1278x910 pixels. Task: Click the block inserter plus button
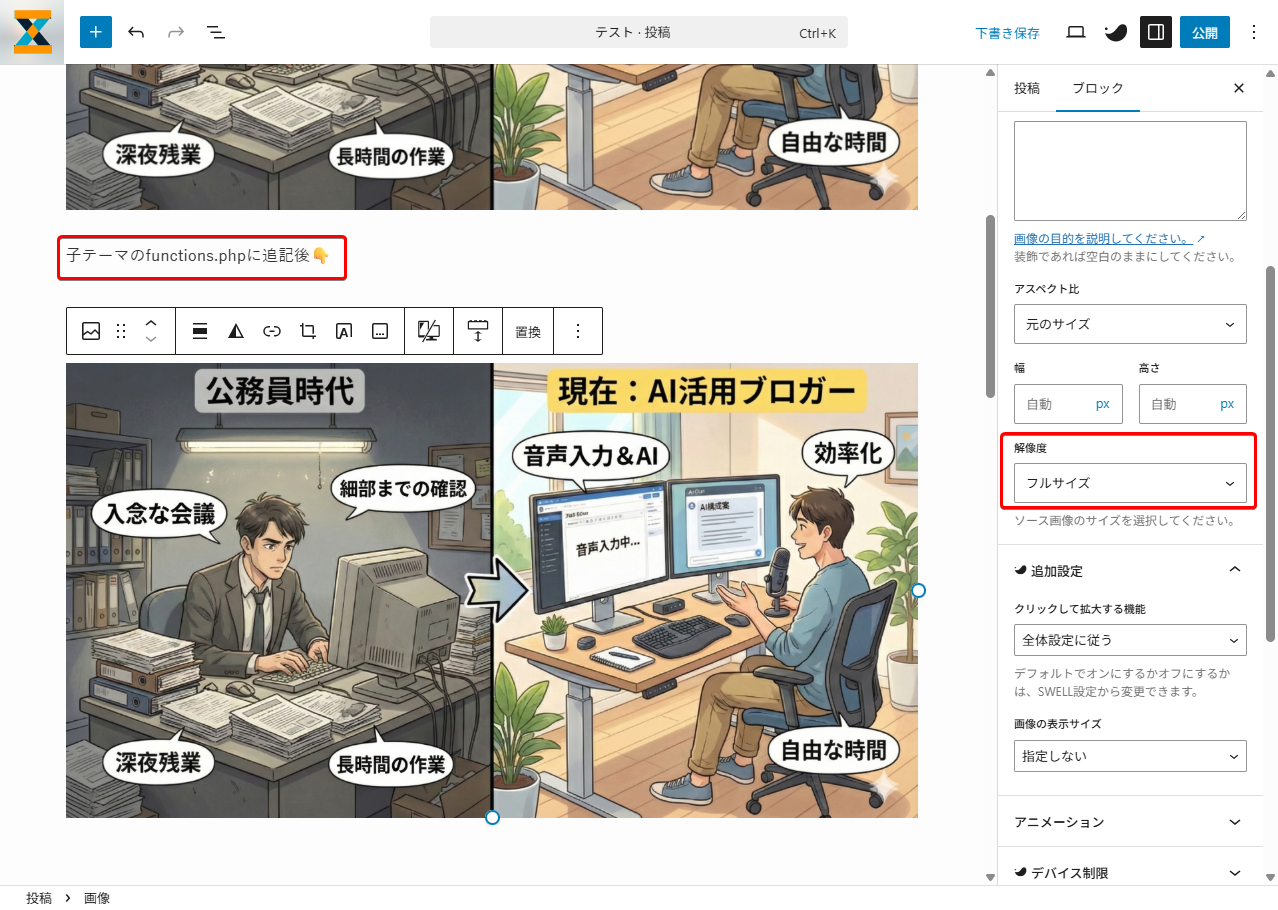point(96,32)
